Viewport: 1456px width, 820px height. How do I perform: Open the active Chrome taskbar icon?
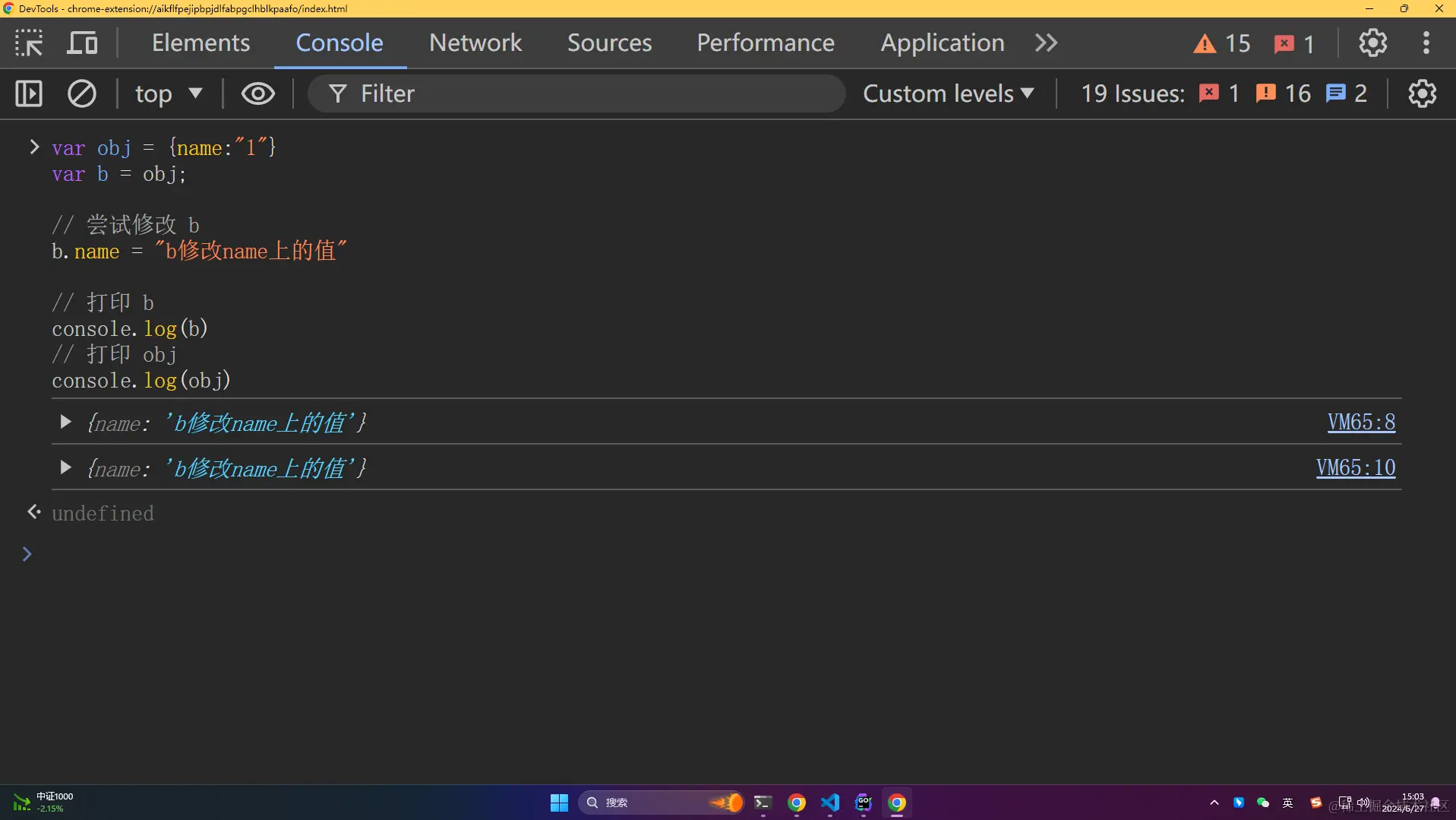click(x=896, y=803)
